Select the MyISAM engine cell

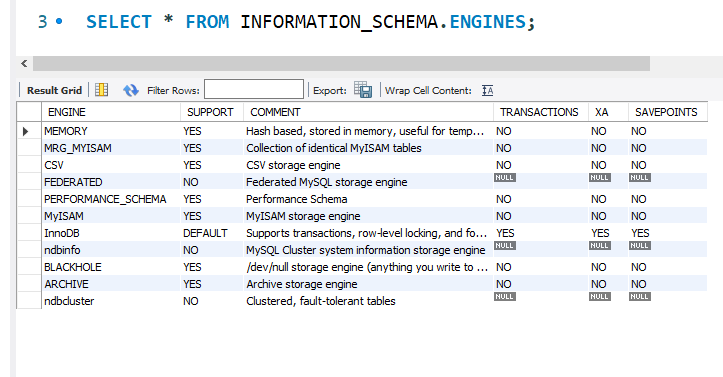point(111,216)
